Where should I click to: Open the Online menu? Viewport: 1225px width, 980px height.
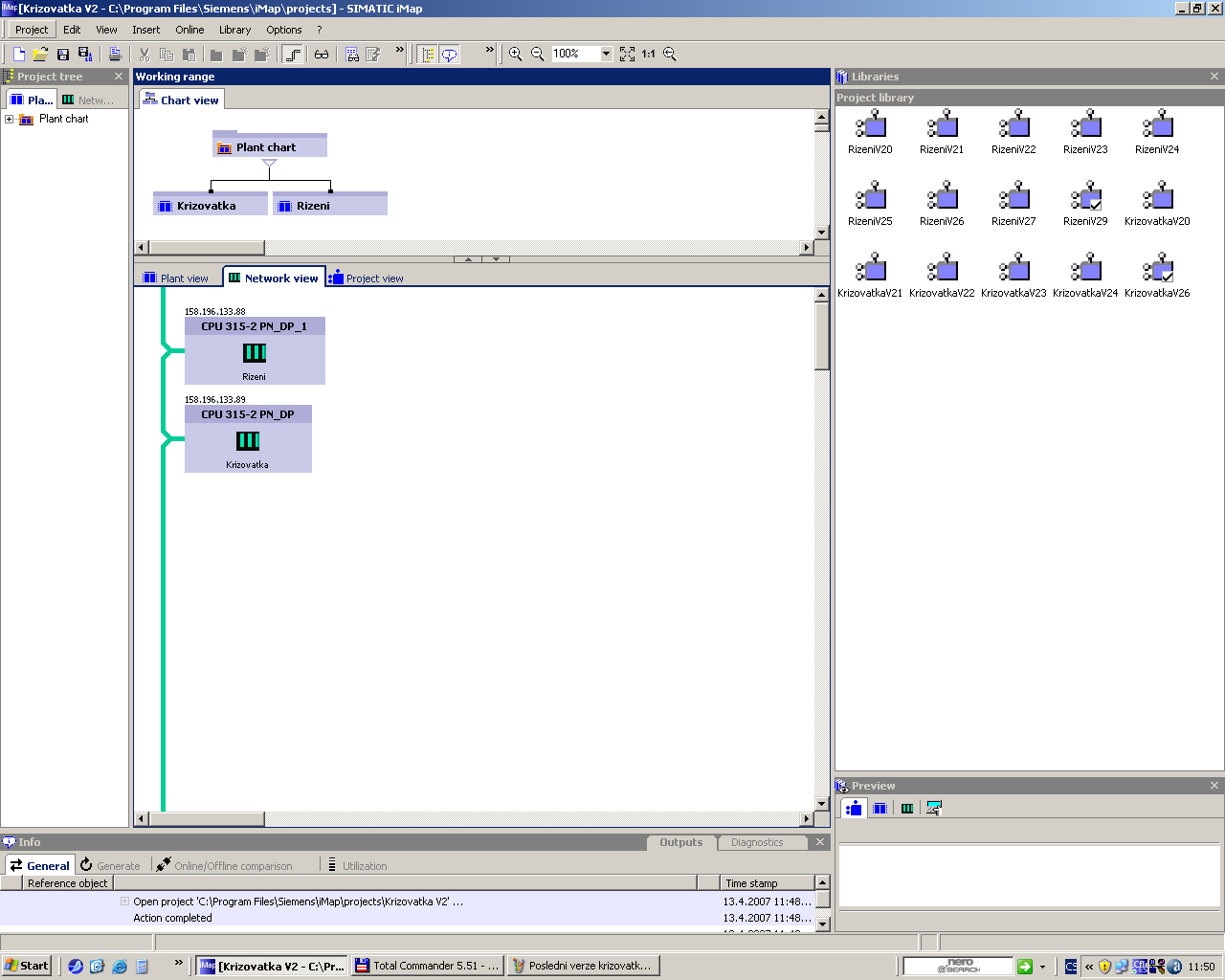189,30
